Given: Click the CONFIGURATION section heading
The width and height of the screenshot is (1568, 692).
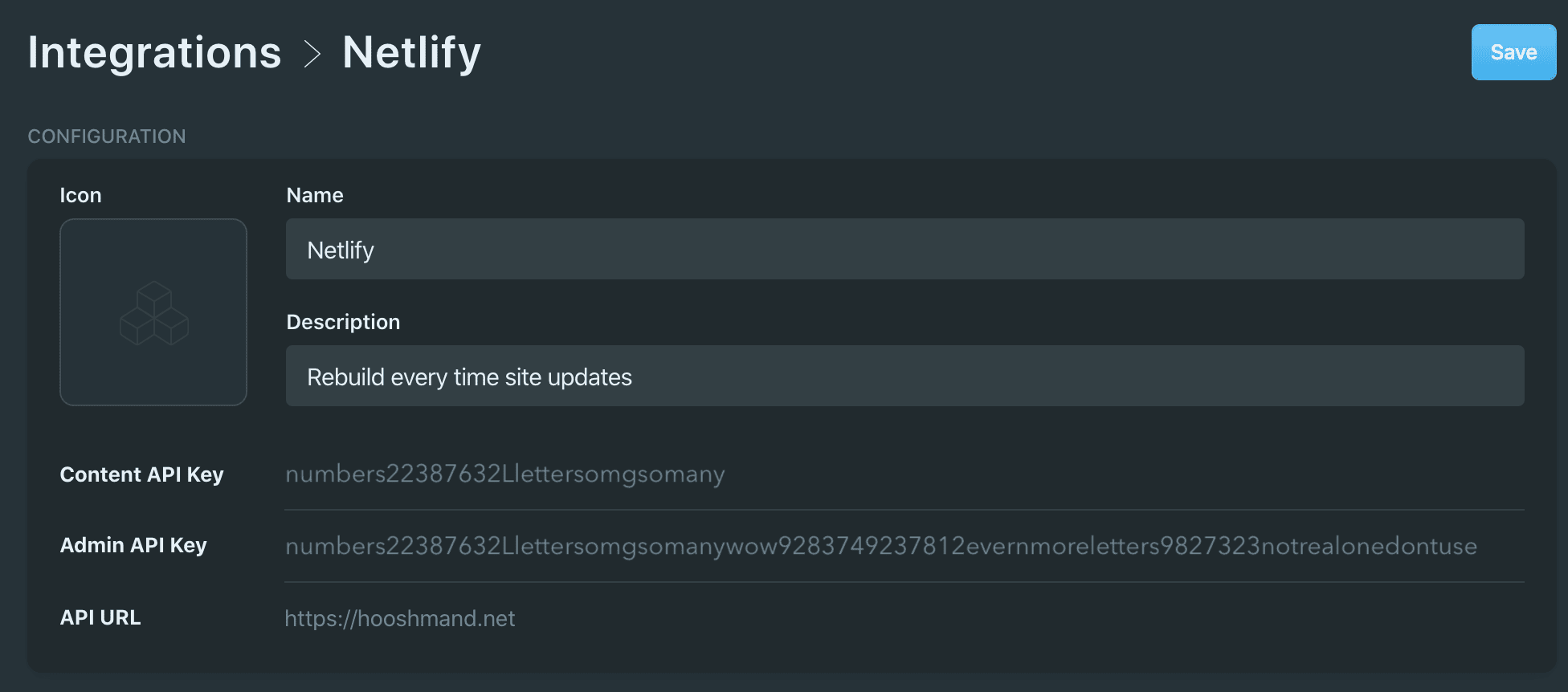Looking at the screenshot, I should point(107,136).
